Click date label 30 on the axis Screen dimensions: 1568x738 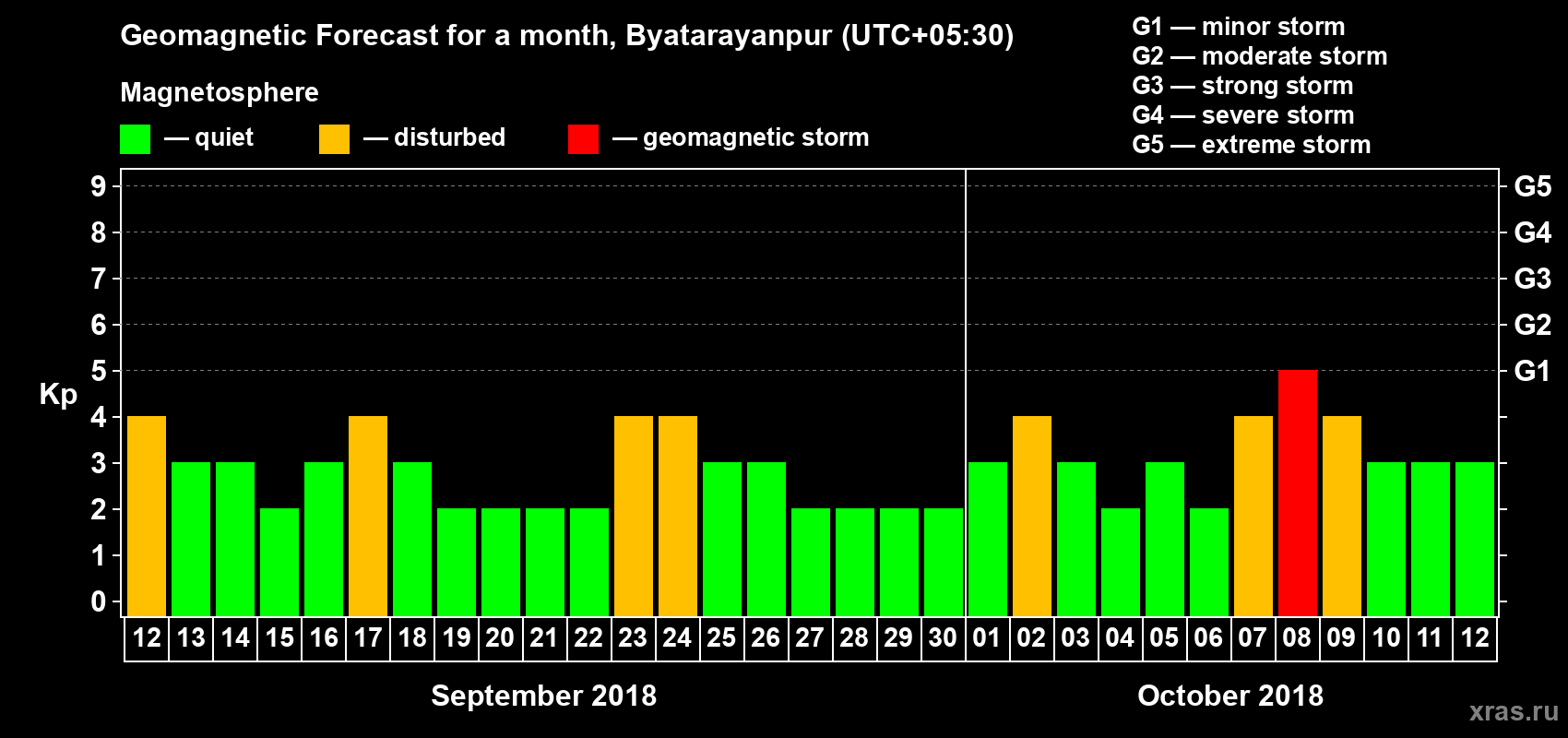(943, 638)
